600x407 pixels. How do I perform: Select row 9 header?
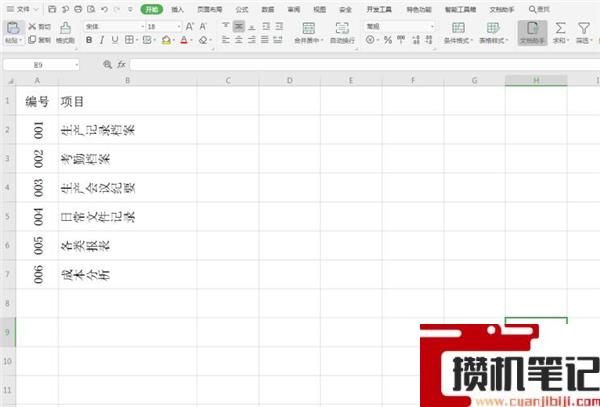[x=8, y=332]
